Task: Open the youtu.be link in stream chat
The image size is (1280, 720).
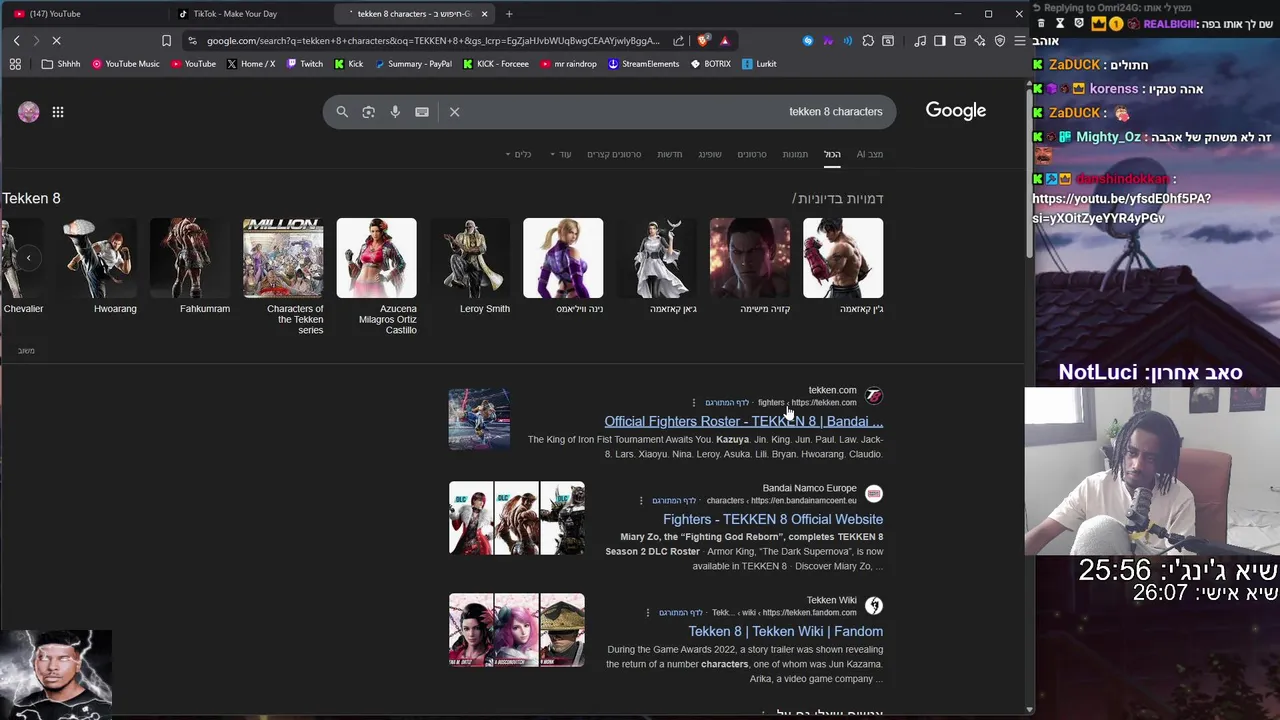Action: 1121,208
